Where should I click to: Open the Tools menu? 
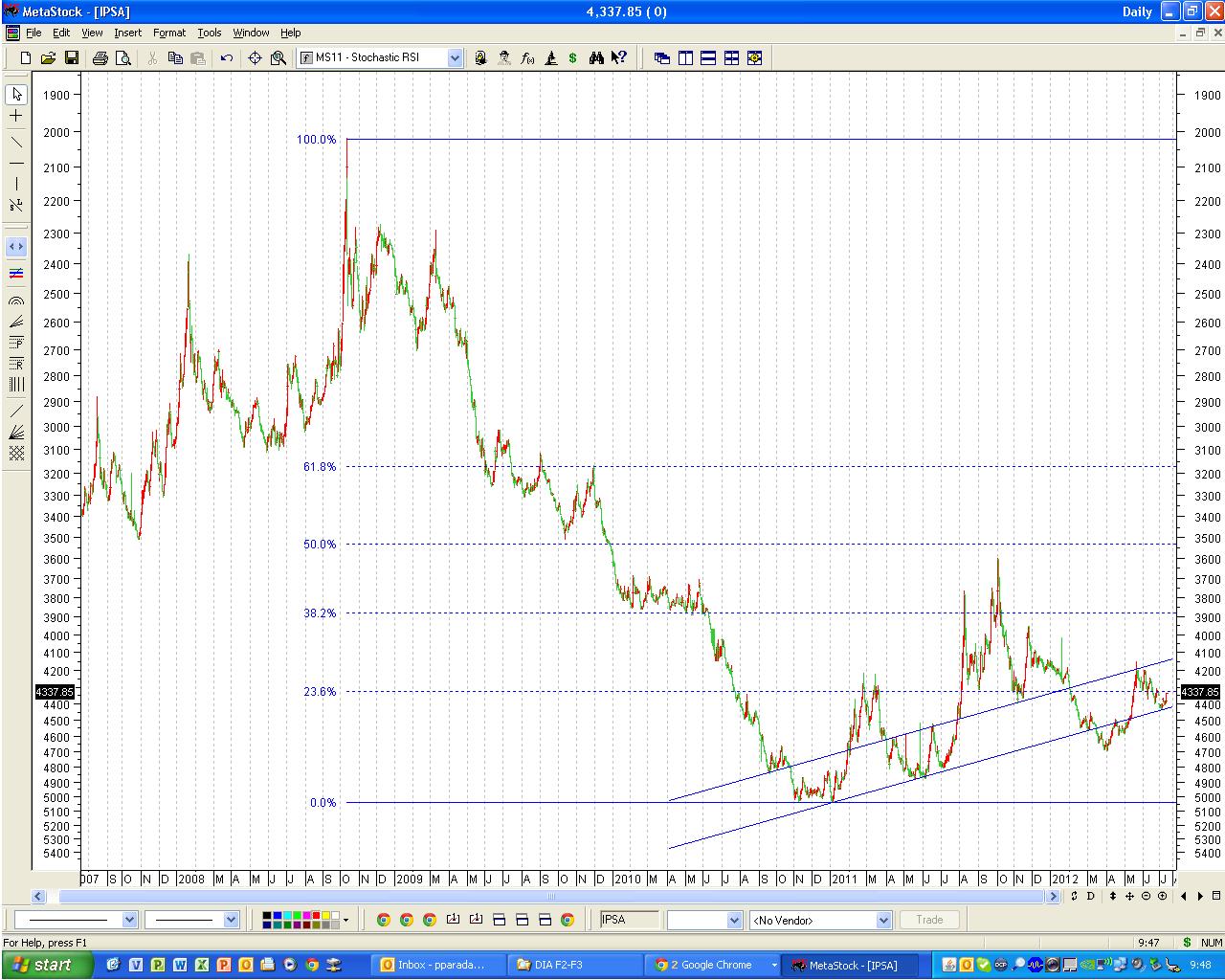click(x=209, y=33)
